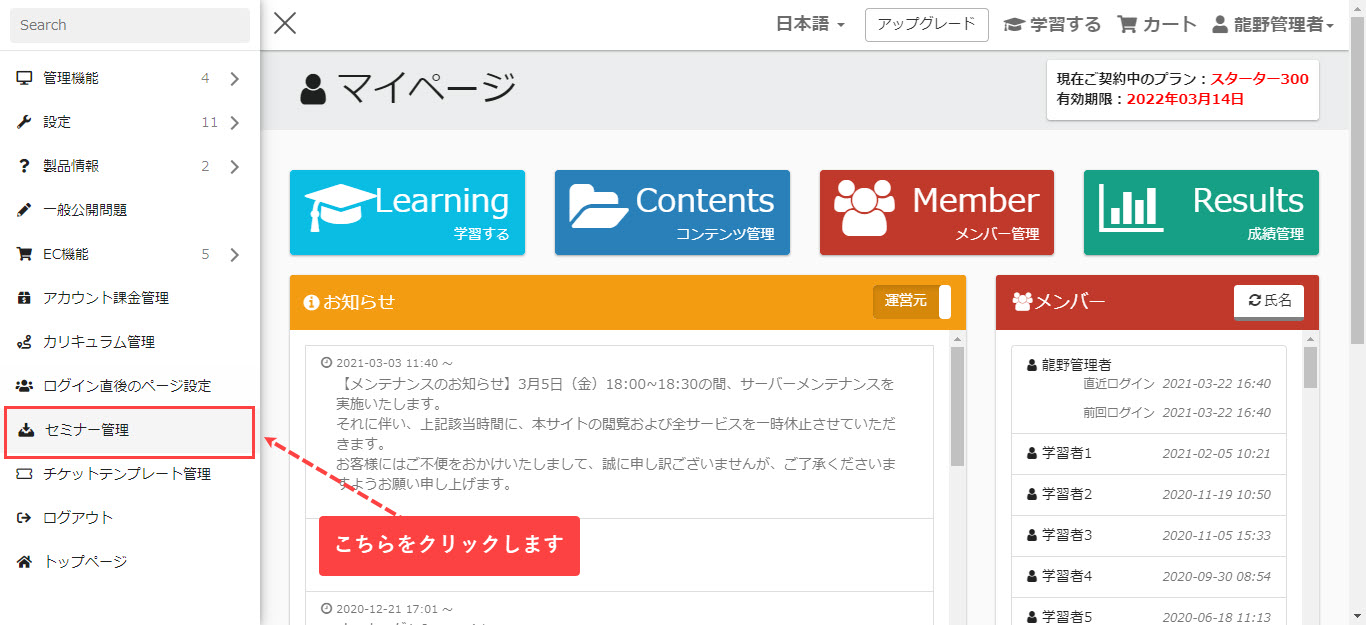Viewport: 1366px width, 625px height.
Task: Open the Results bar chart tile
Action: (1201, 212)
